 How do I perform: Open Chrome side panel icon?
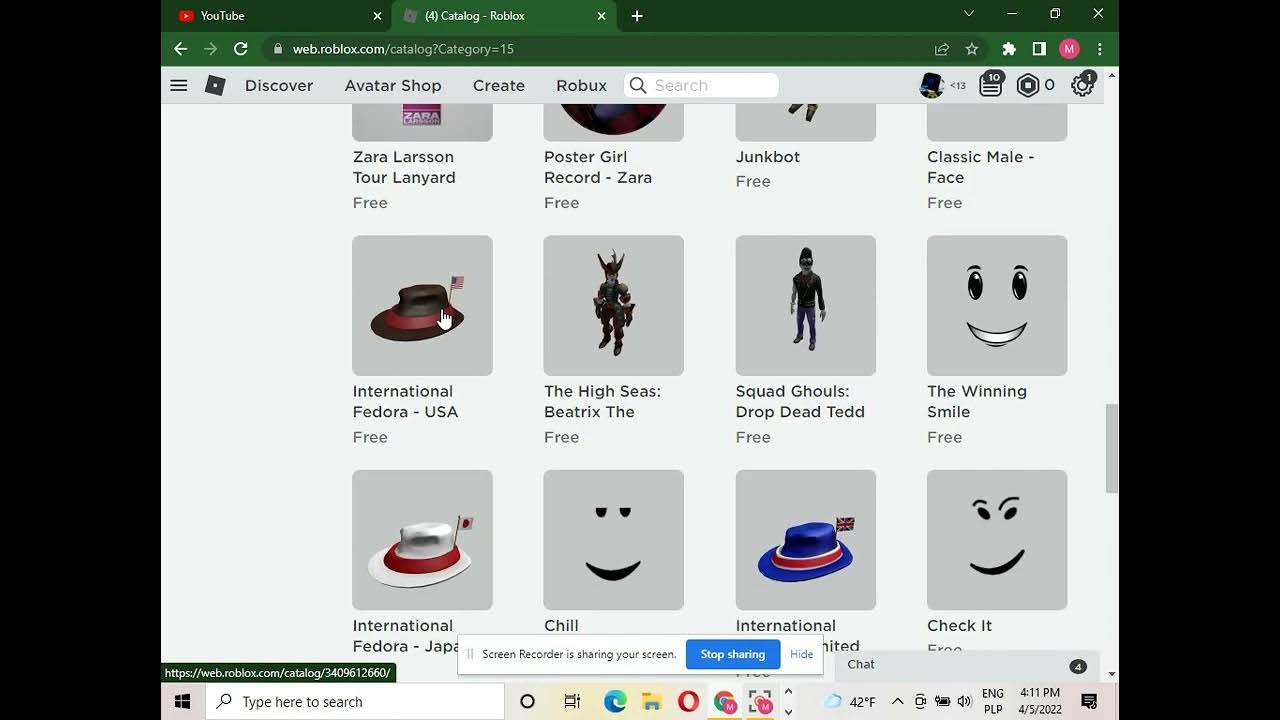click(x=1039, y=49)
